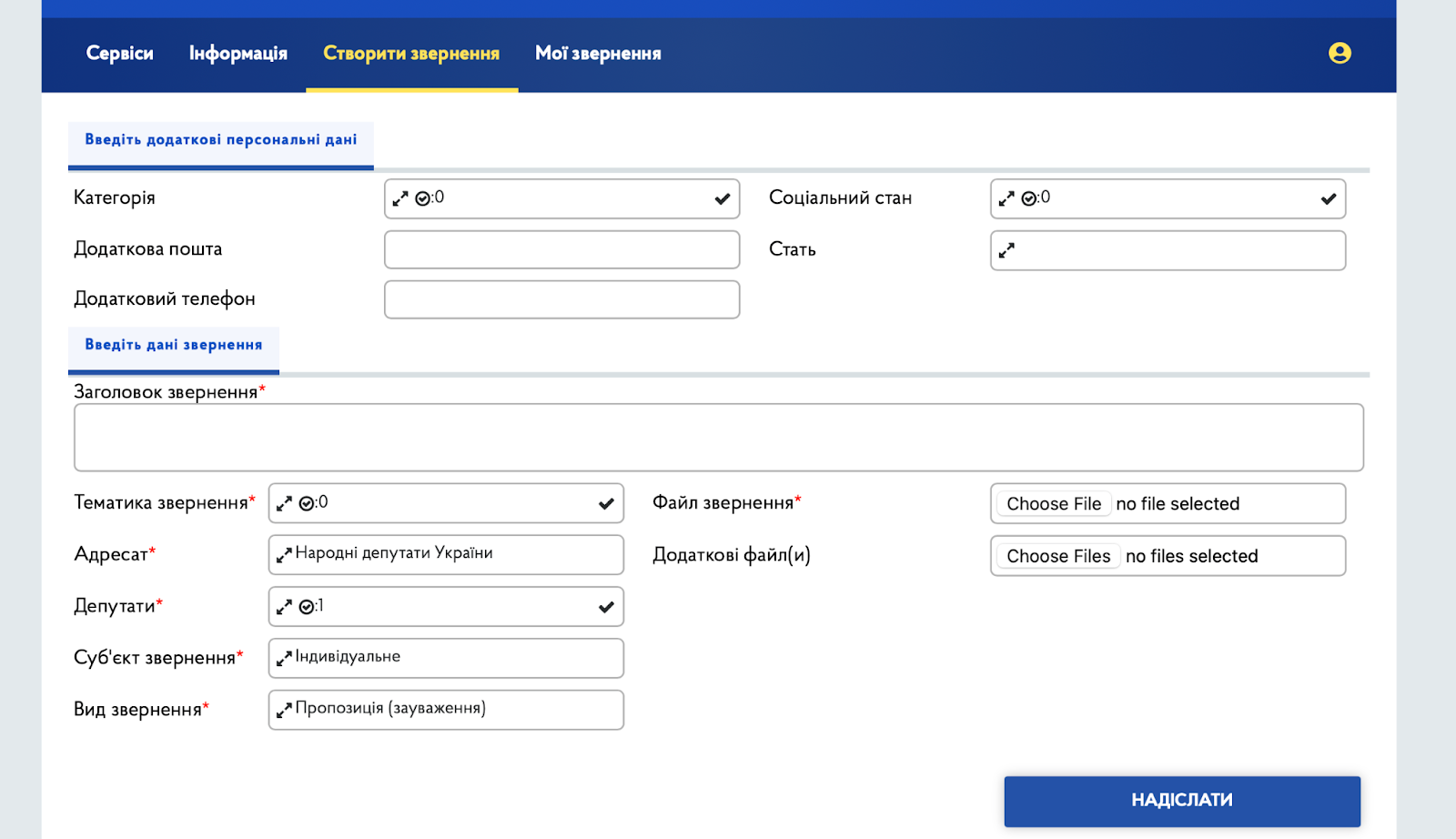
Task: Click expand arrows icon in Депутати field
Action: click(284, 607)
